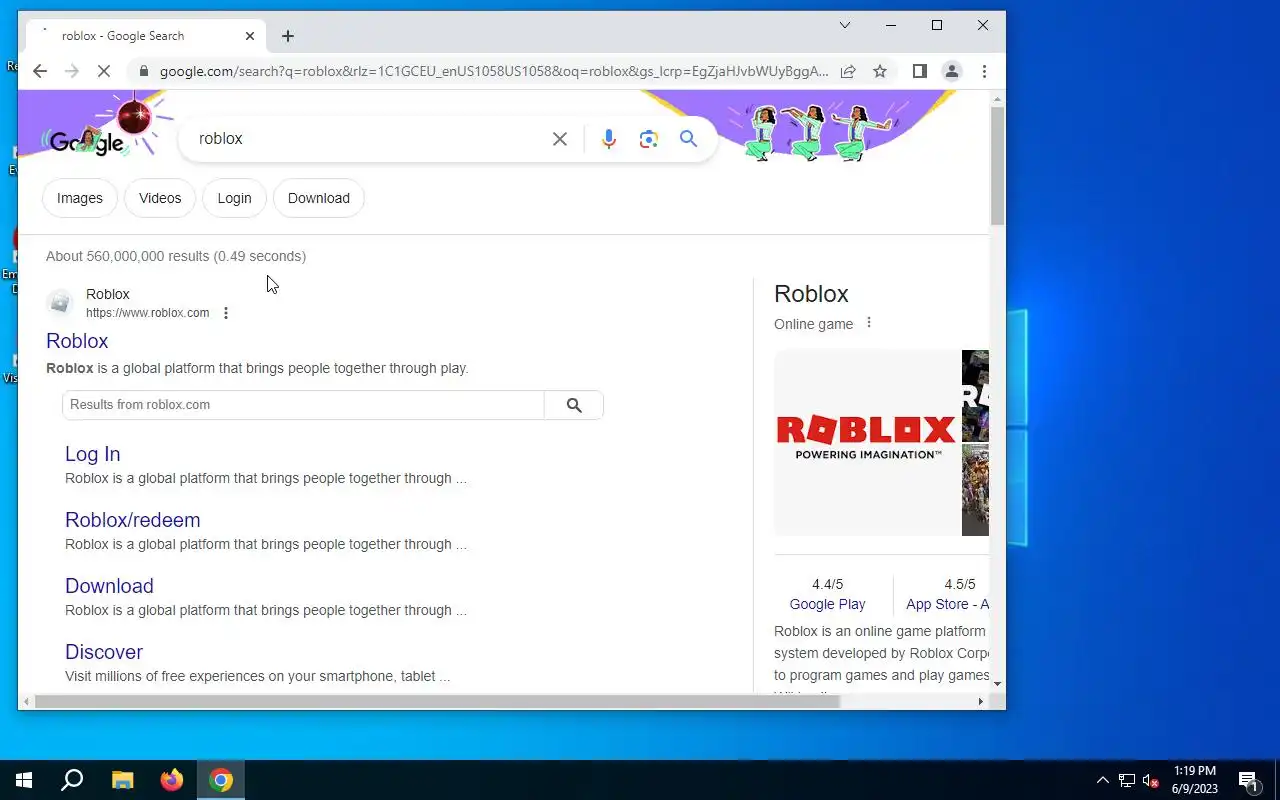Click the Google search magnifier button
This screenshot has height=800, width=1280.
click(x=689, y=139)
